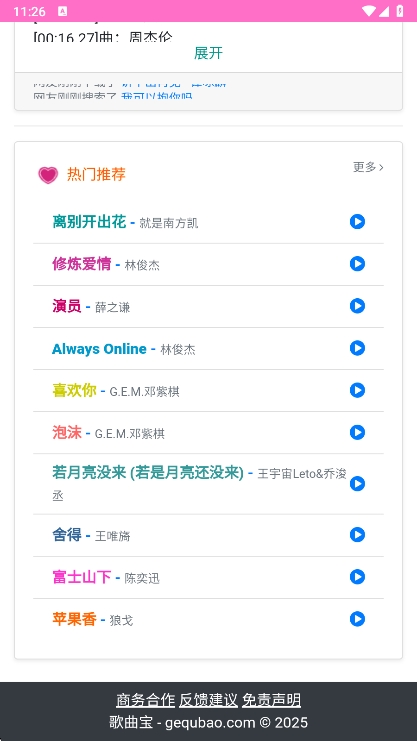The width and height of the screenshot is (417, 741).
Task: Open 免责声明 disclaimer link
Action: click(x=271, y=700)
